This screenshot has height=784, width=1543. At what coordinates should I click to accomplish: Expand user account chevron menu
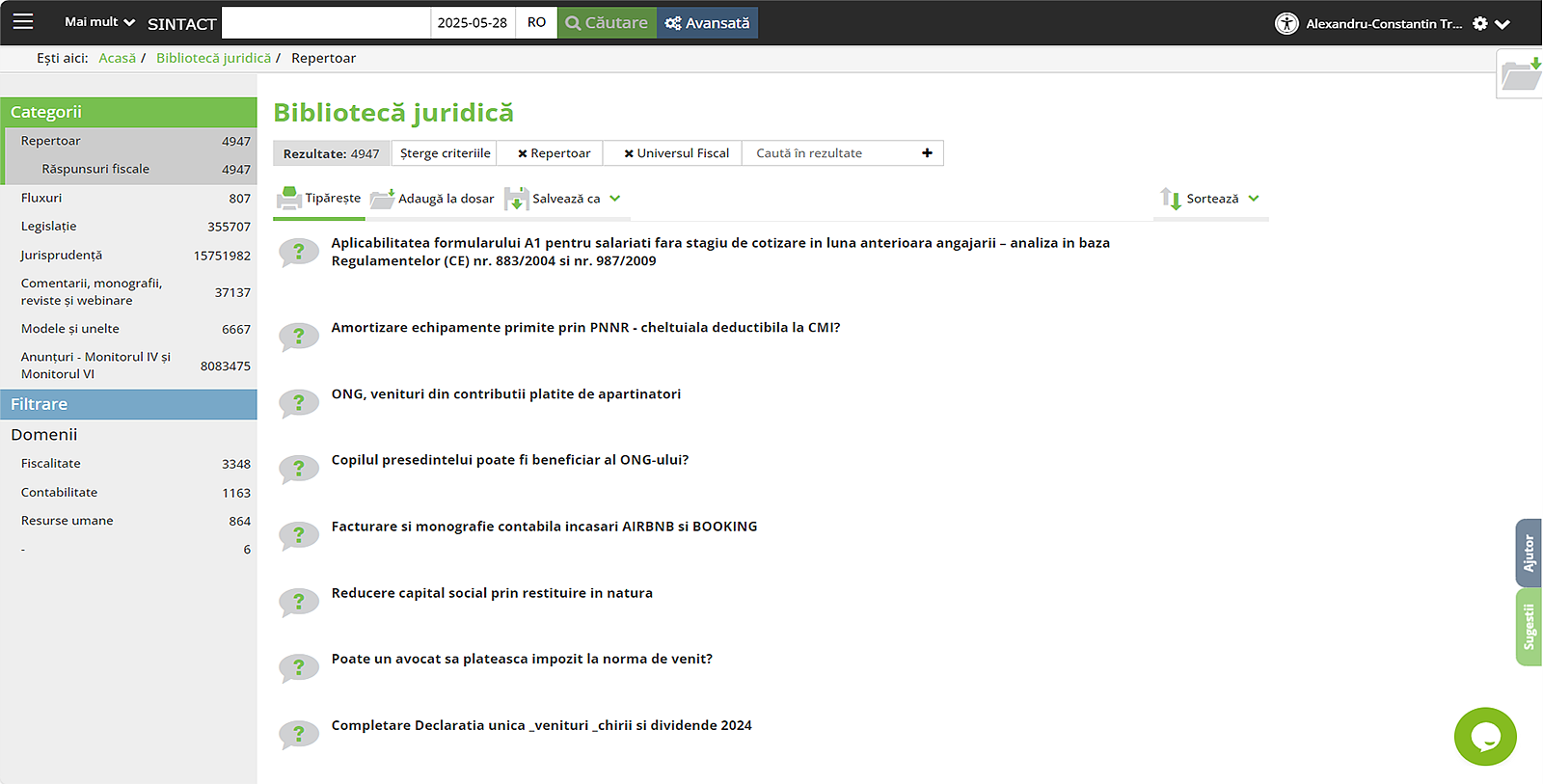pyautogui.click(x=1502, y=24)
